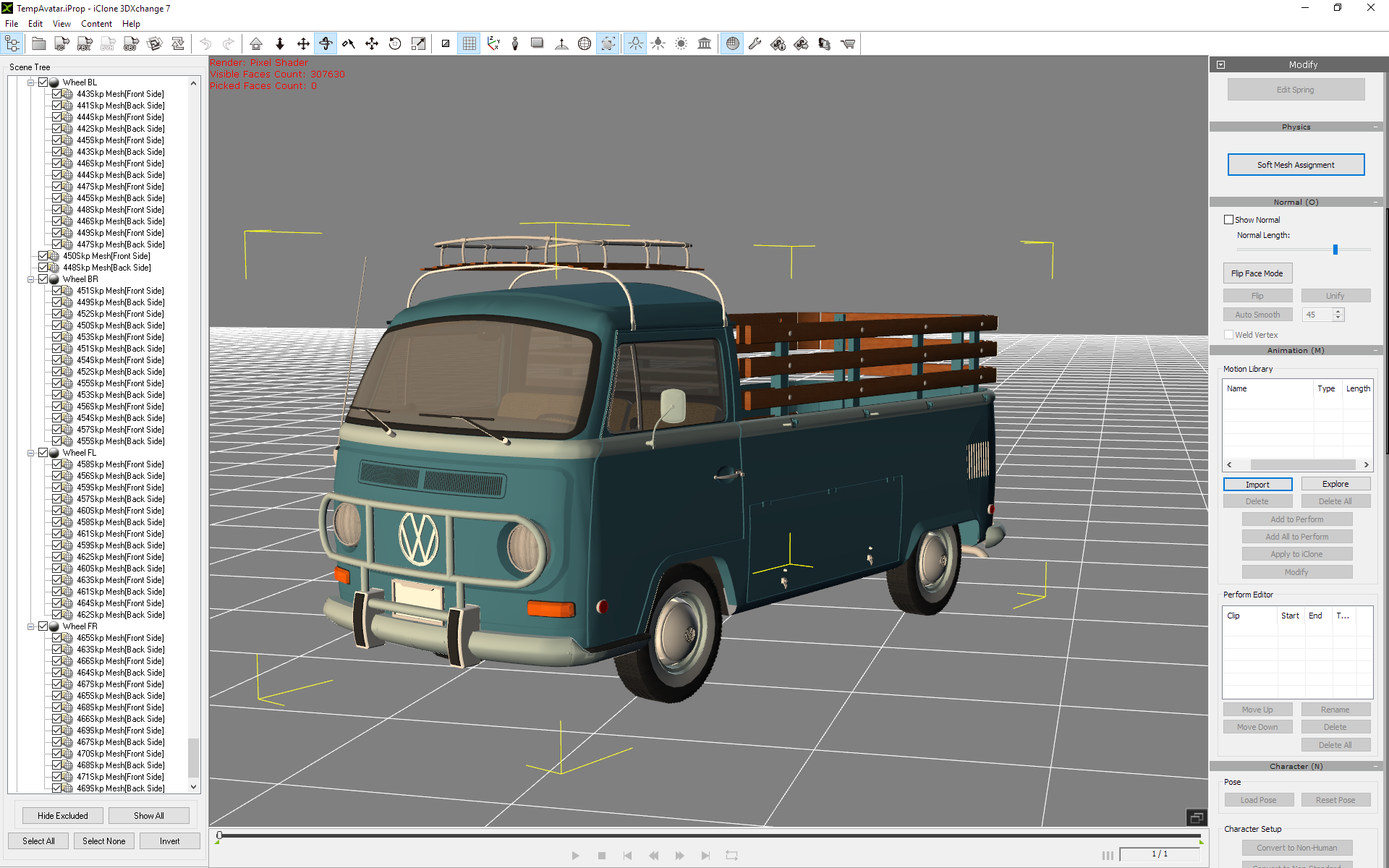This screenshot has width=1389, height=868.
Task: Uncheck 458Skp Mesh[Front Side] checkbox
Action: pos(57,464)
